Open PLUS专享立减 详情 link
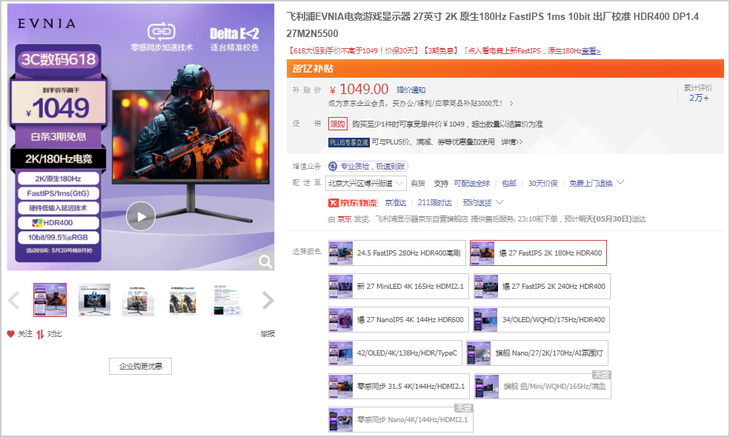The height and width of the screenshot is (437, 730). (x=512, y=141)
